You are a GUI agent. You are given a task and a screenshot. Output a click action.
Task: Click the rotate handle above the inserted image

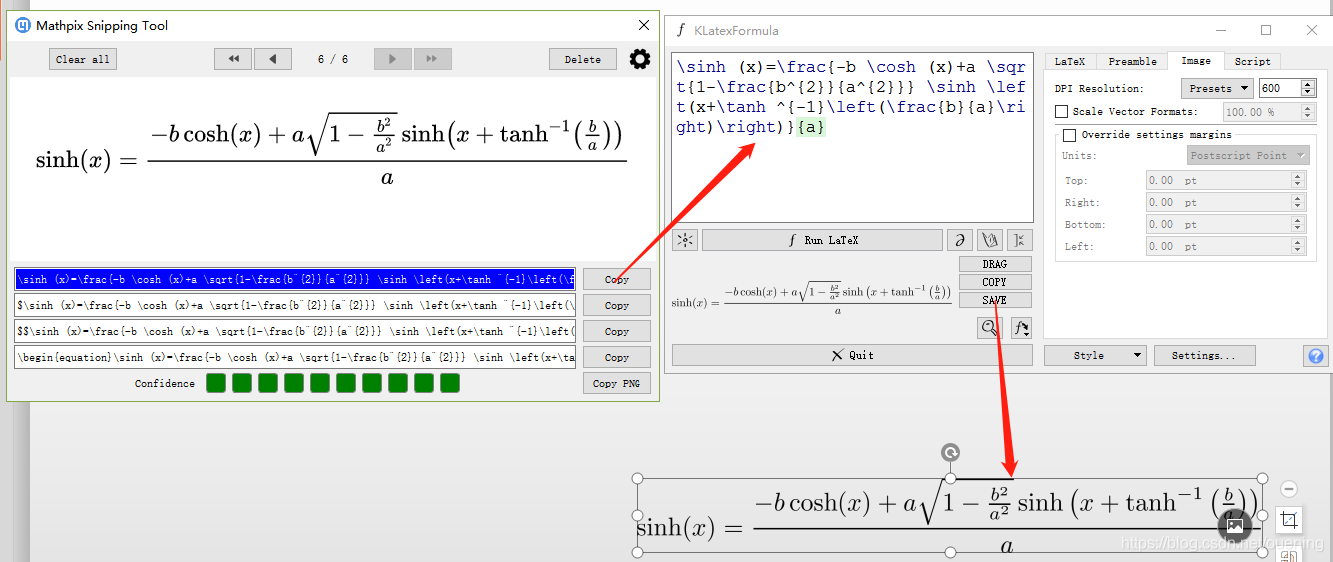950,453
